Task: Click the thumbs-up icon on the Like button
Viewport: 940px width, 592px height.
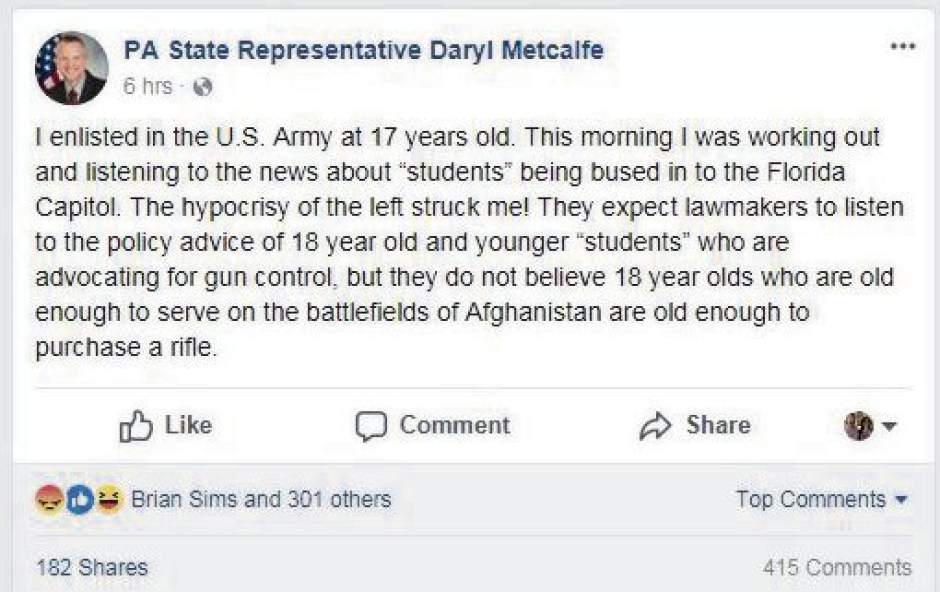Action: click(135, 427)
